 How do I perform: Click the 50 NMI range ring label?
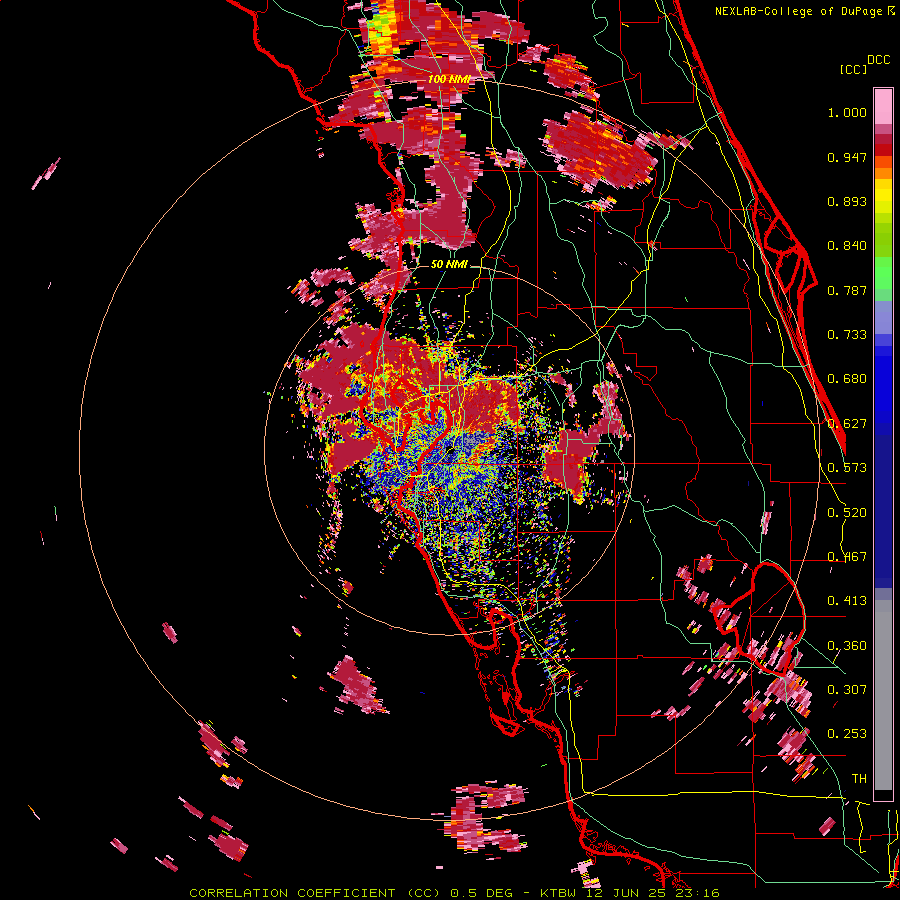pos(449,264)
